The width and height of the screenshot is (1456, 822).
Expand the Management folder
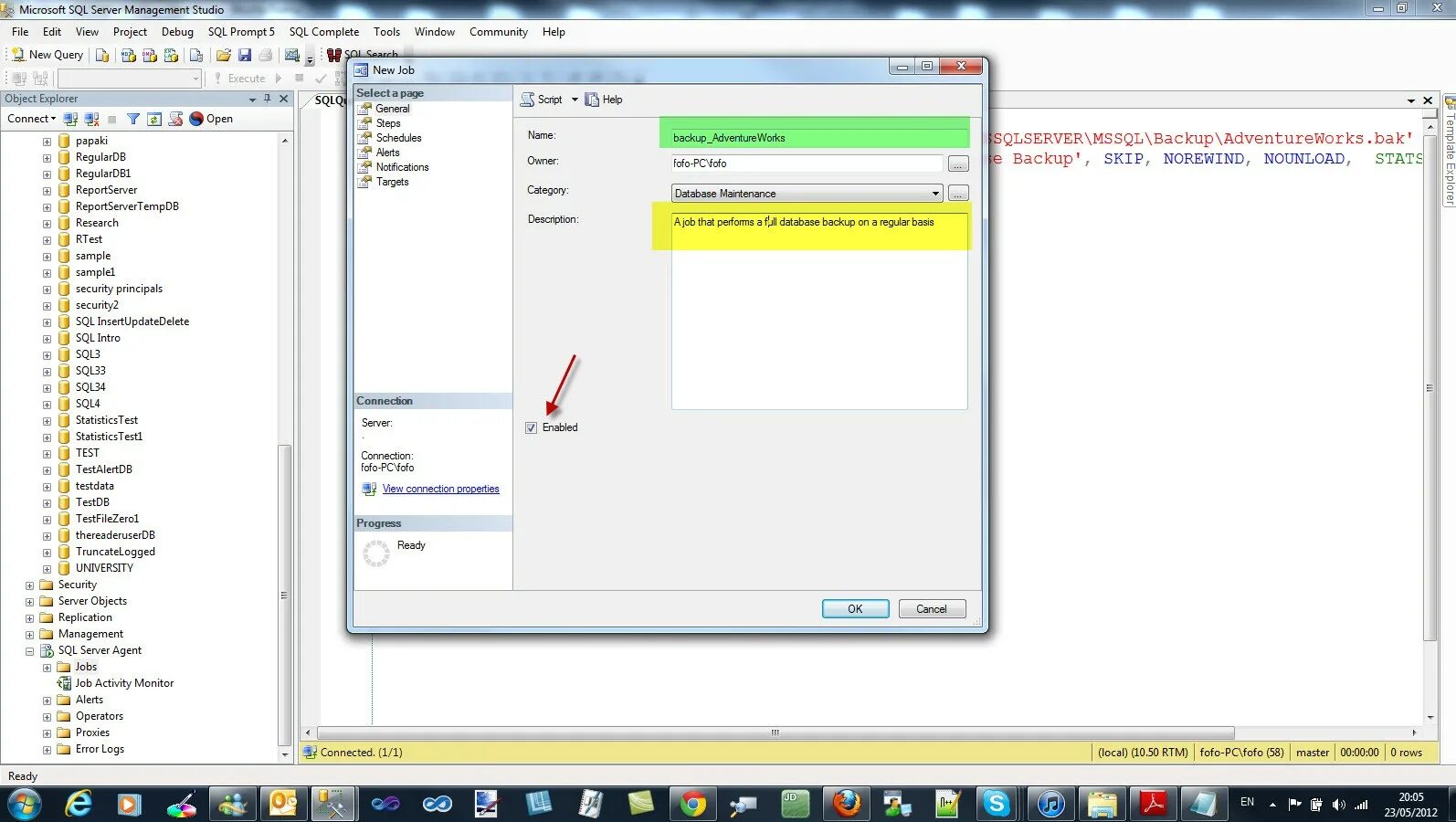29,635
